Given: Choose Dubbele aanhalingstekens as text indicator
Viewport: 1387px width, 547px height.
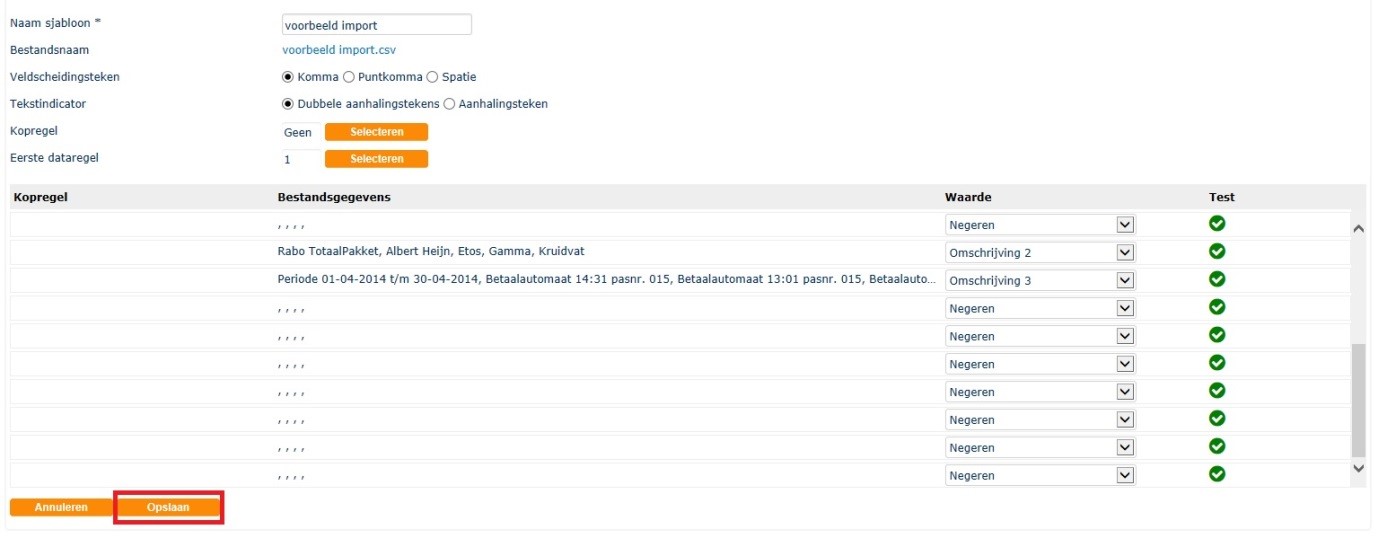Looking at the screenshot, I should 288,104.
